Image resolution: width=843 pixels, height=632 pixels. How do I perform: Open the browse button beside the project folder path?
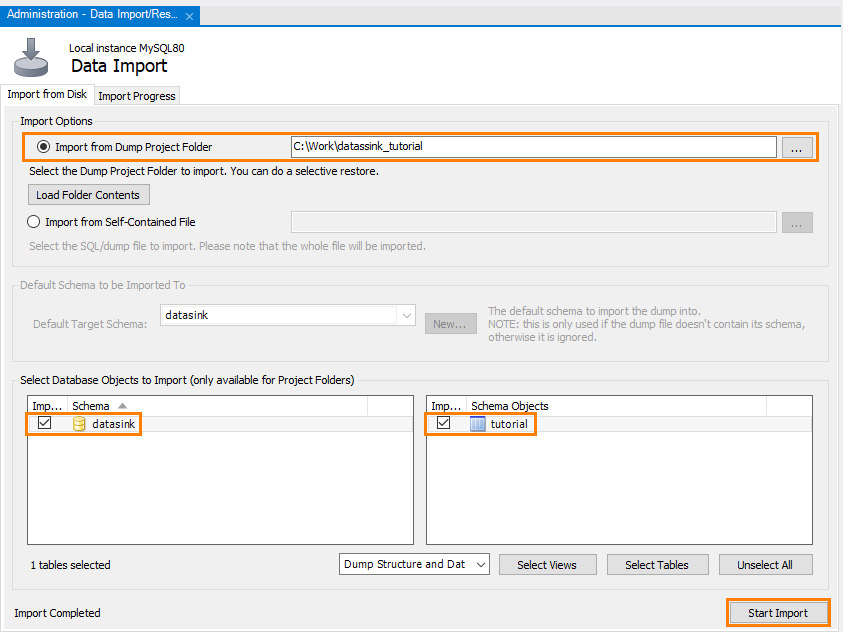point(797,146)
